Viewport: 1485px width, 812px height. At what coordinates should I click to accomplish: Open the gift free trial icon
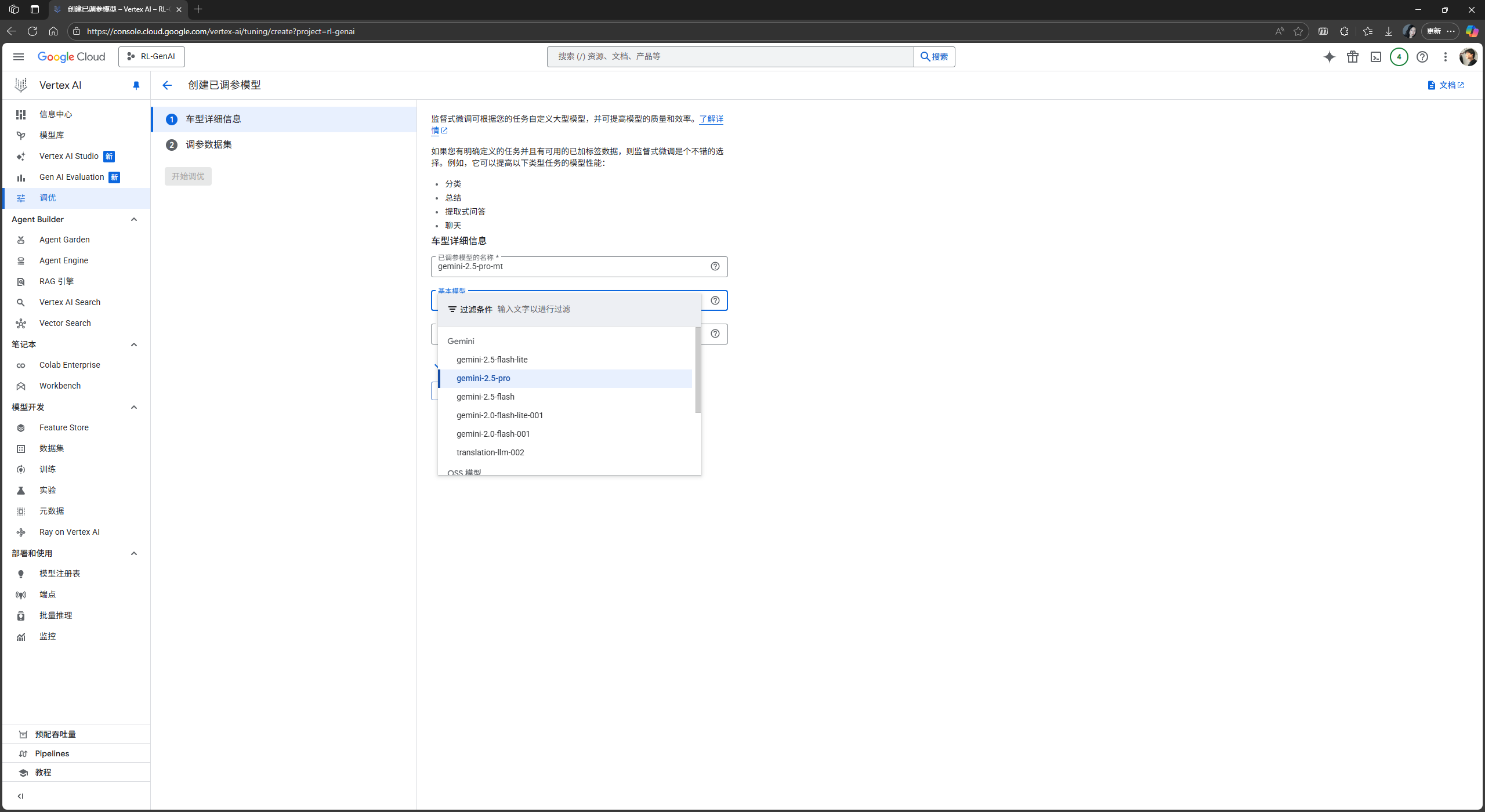pyautogui.click(x=1353, y=56)
